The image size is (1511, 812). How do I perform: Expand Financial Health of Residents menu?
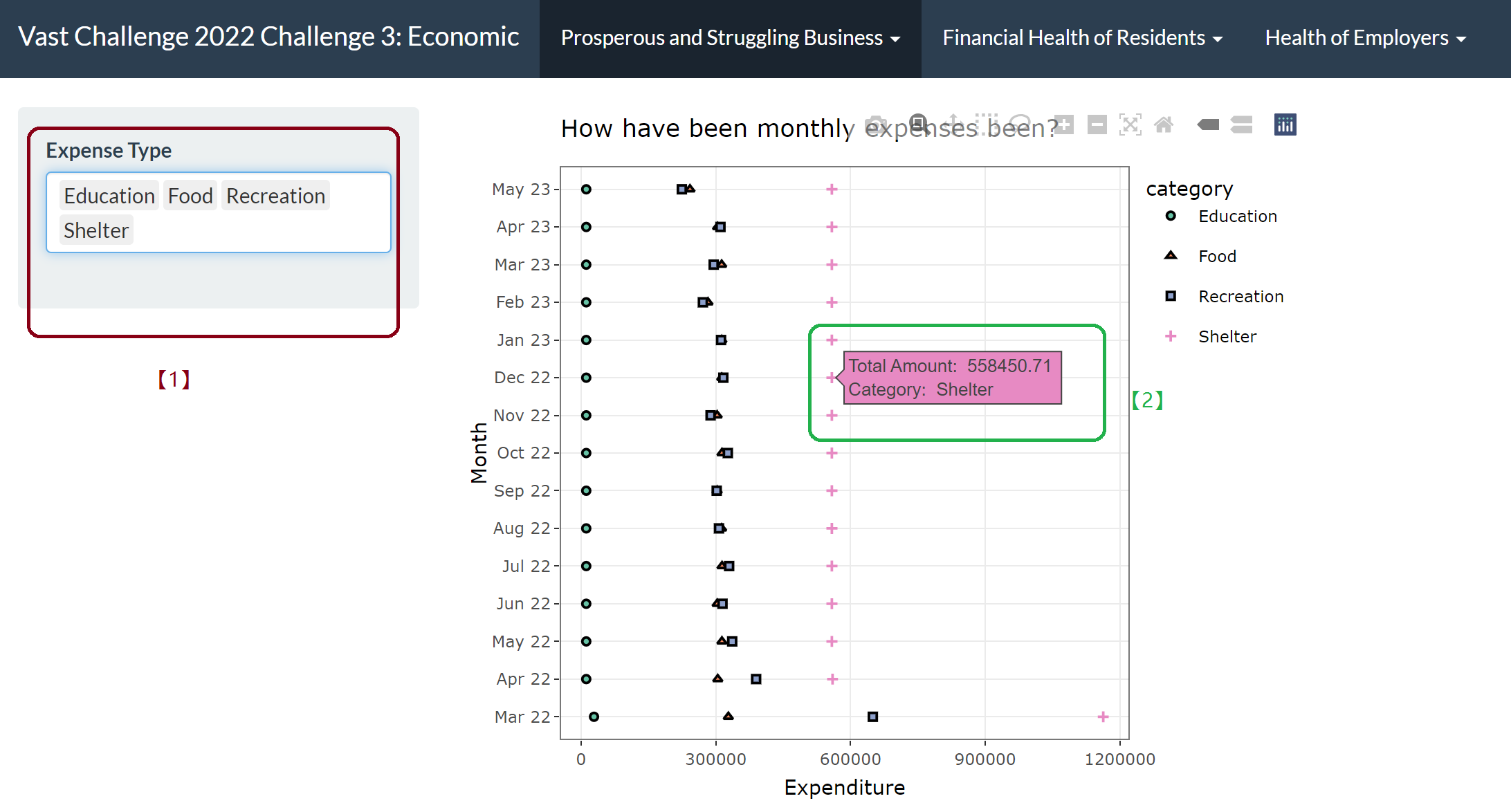click(1082, 38)
